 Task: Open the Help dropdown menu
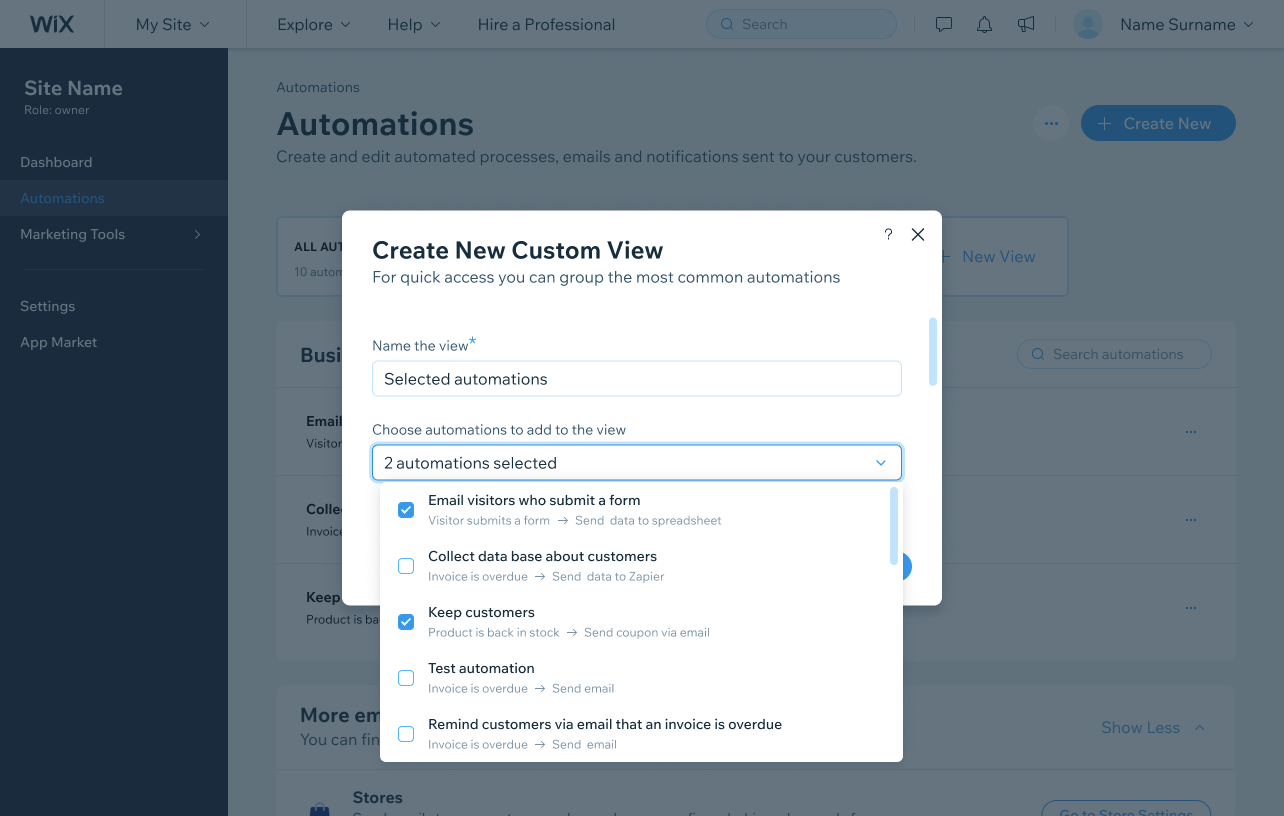414,24
